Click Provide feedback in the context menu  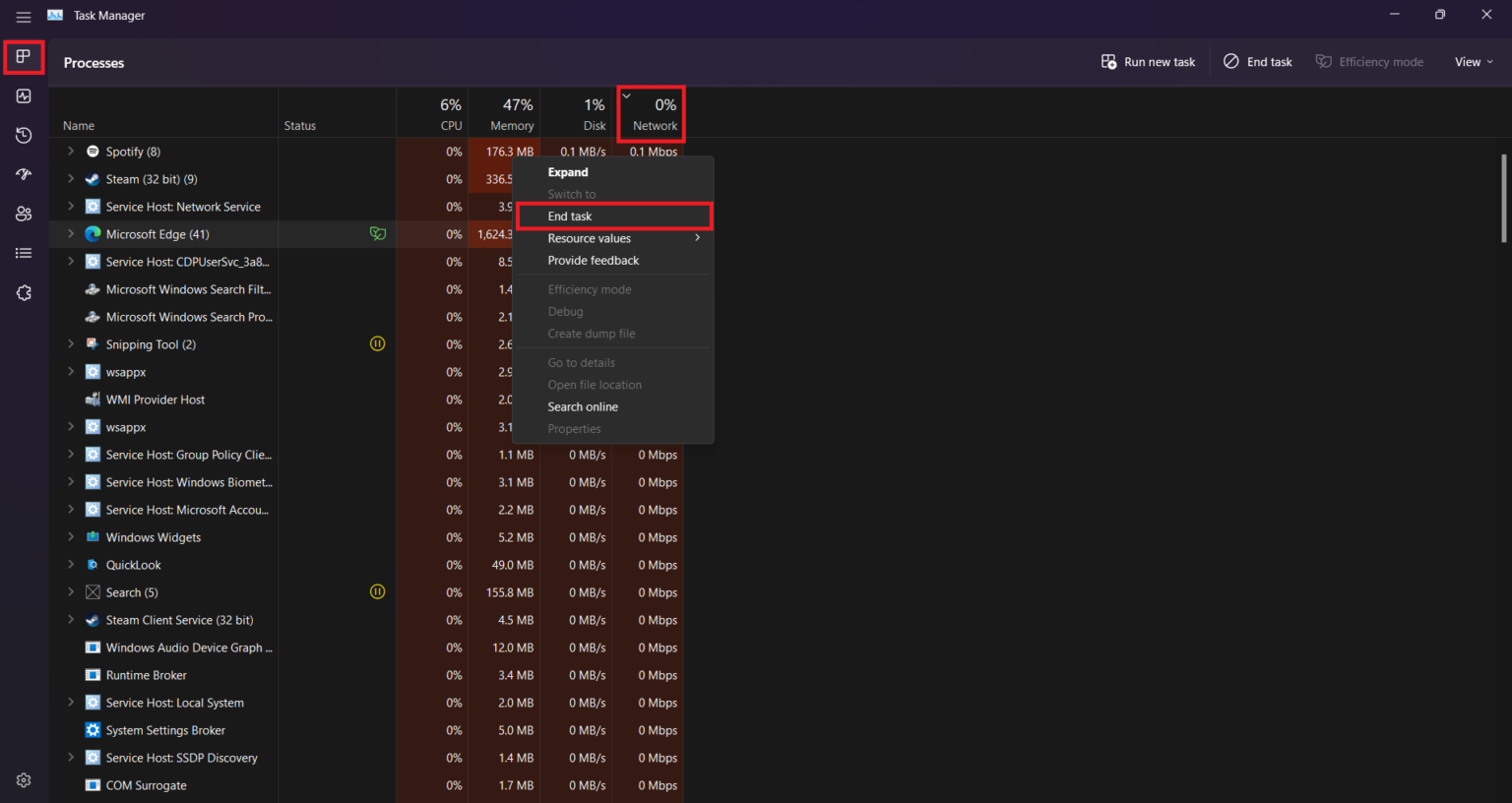[x=593, y=260]
